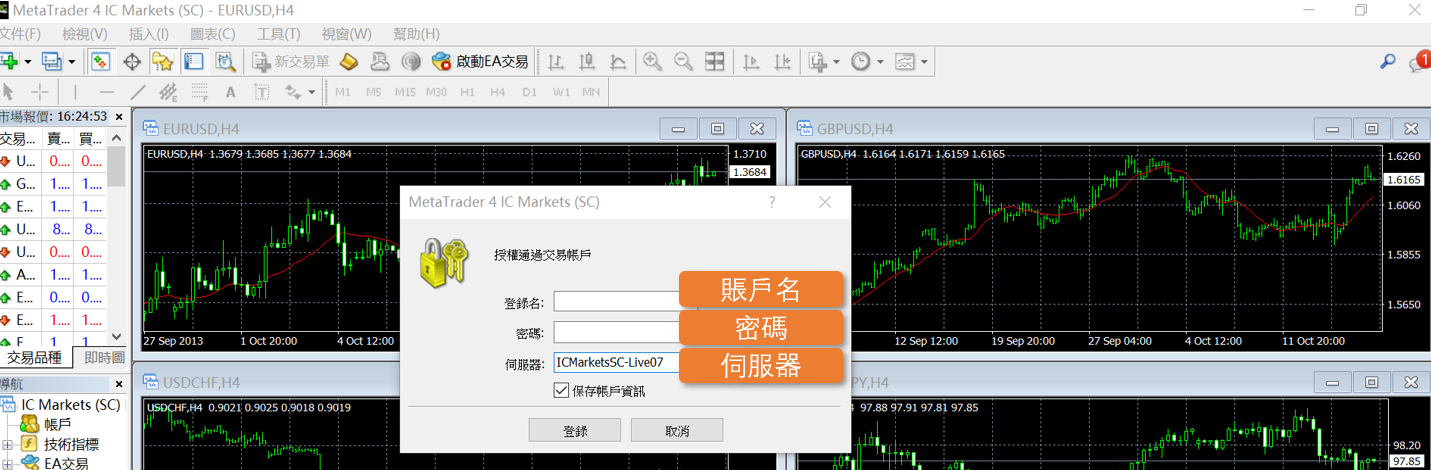Click the login dialog help question mark
This screenshot has width=1431, height=470.
tap(771, 202)
